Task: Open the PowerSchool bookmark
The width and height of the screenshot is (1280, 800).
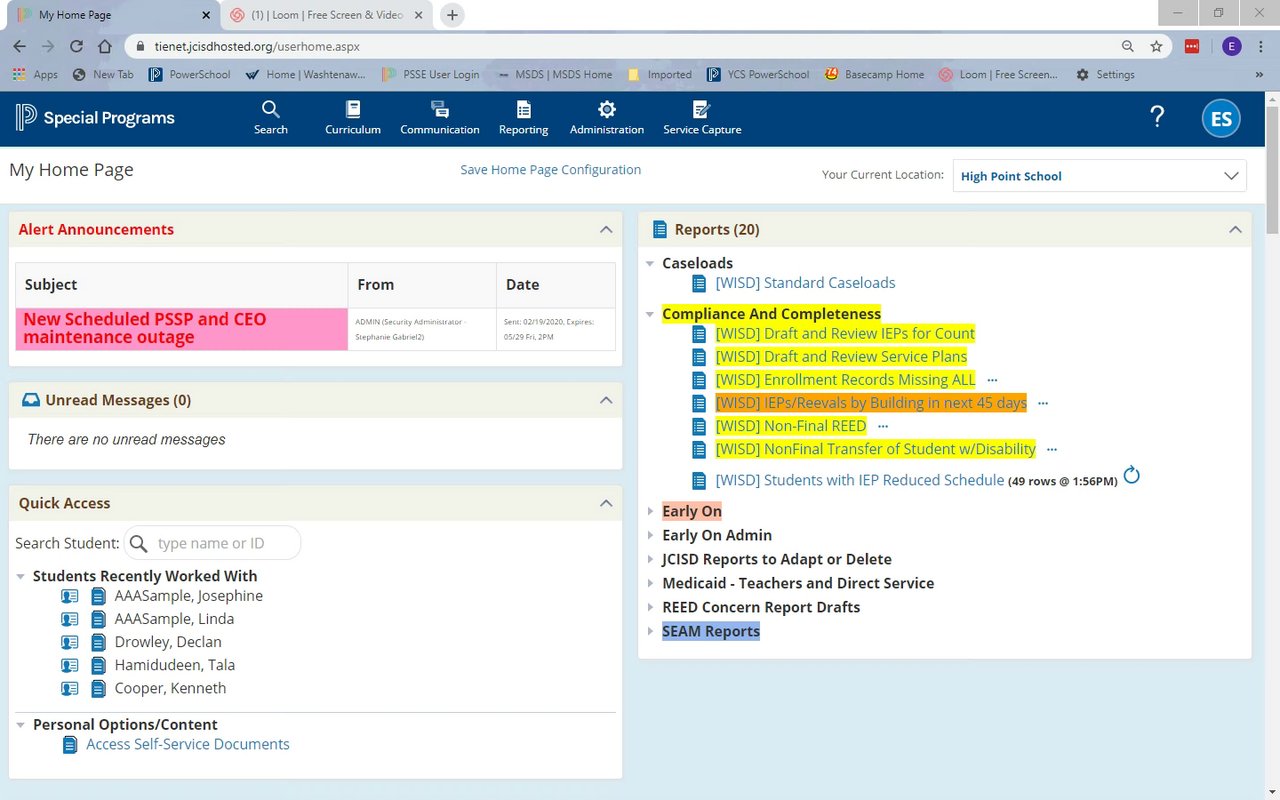Action: (190, 74)
